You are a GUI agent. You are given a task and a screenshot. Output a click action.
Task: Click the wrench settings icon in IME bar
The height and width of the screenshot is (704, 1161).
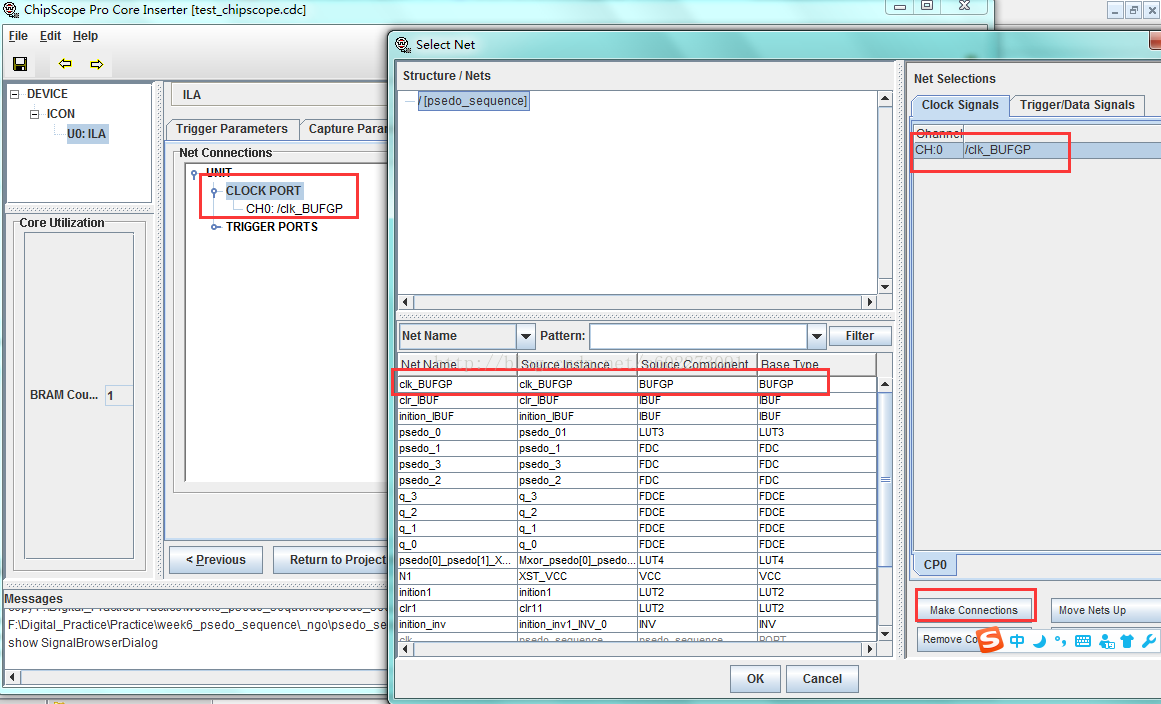(x=1149, y=641)
